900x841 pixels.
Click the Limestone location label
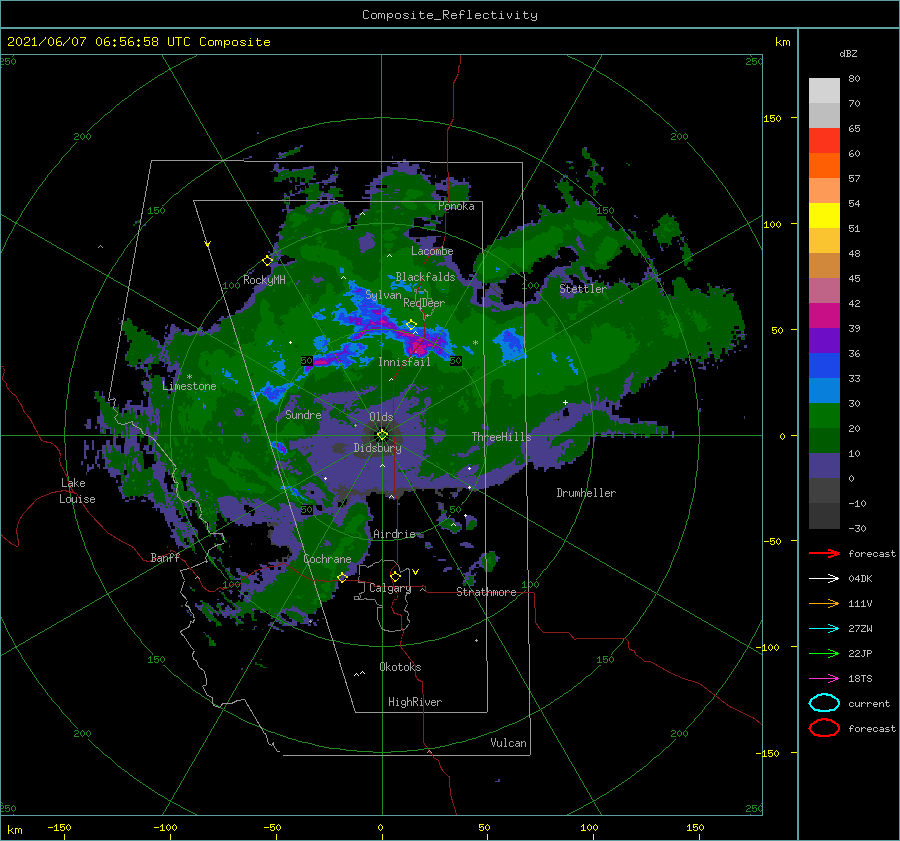pyautogui.click(x=189, y=386)
